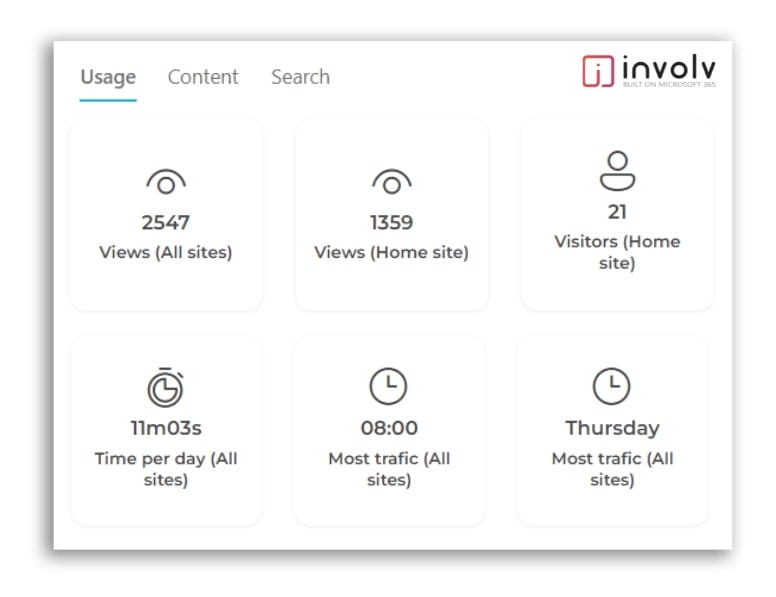776x597 pixels.
Task: Click the Thursday peak day value
Action: [x=612, y=428]
